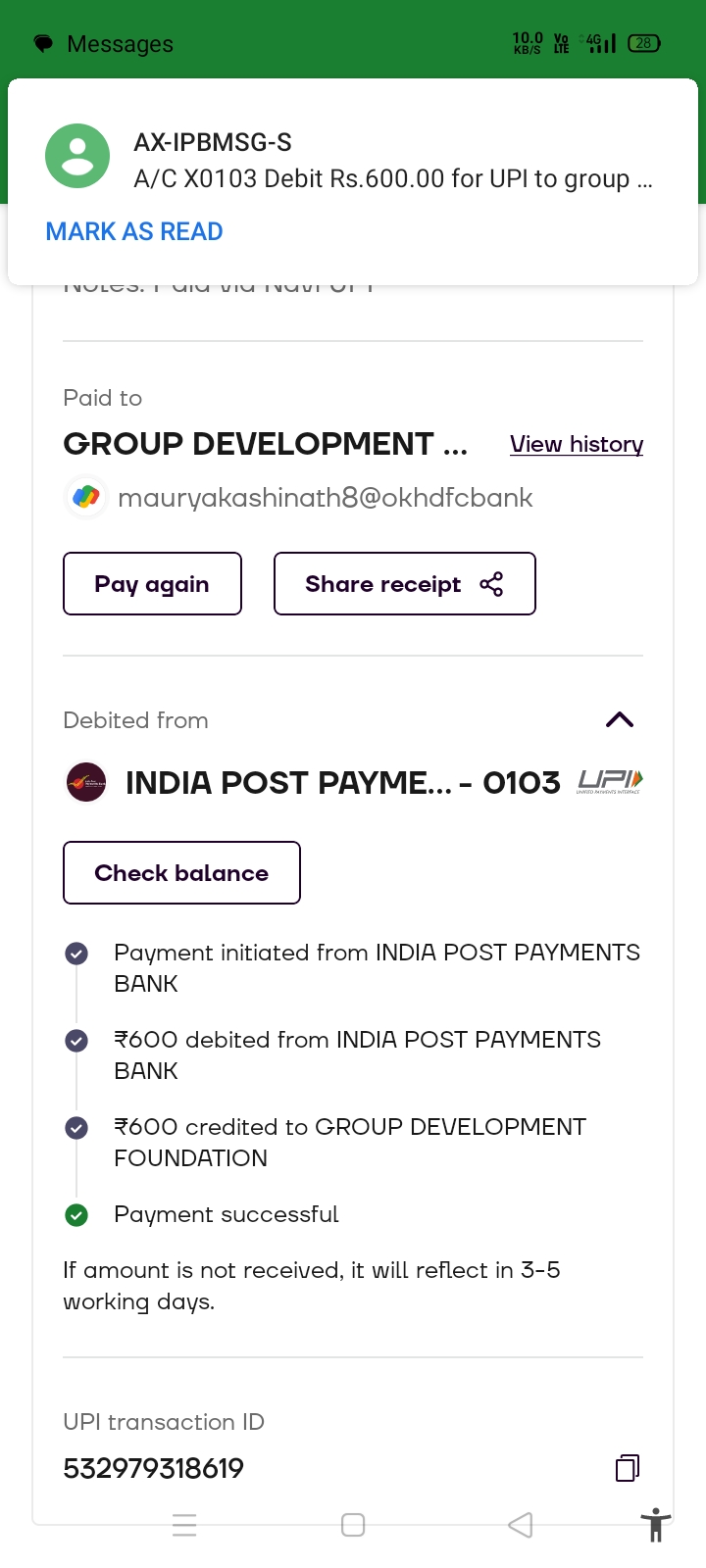706x1568 pixels.
Task: Tap the copy UPI transaction ID icon
Action: tap(628, 1467)
